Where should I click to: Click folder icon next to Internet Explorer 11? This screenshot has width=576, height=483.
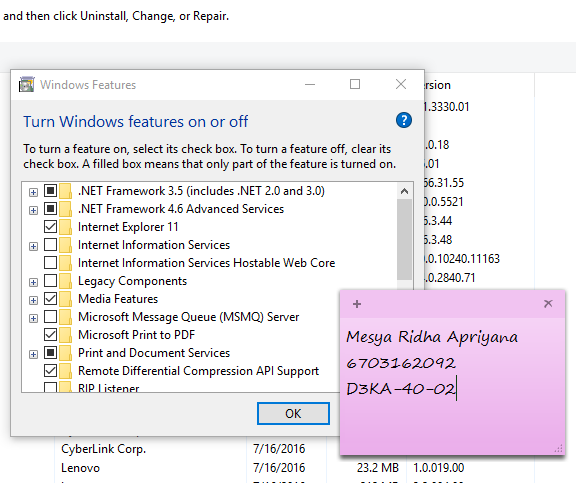[x=65, y=227]
